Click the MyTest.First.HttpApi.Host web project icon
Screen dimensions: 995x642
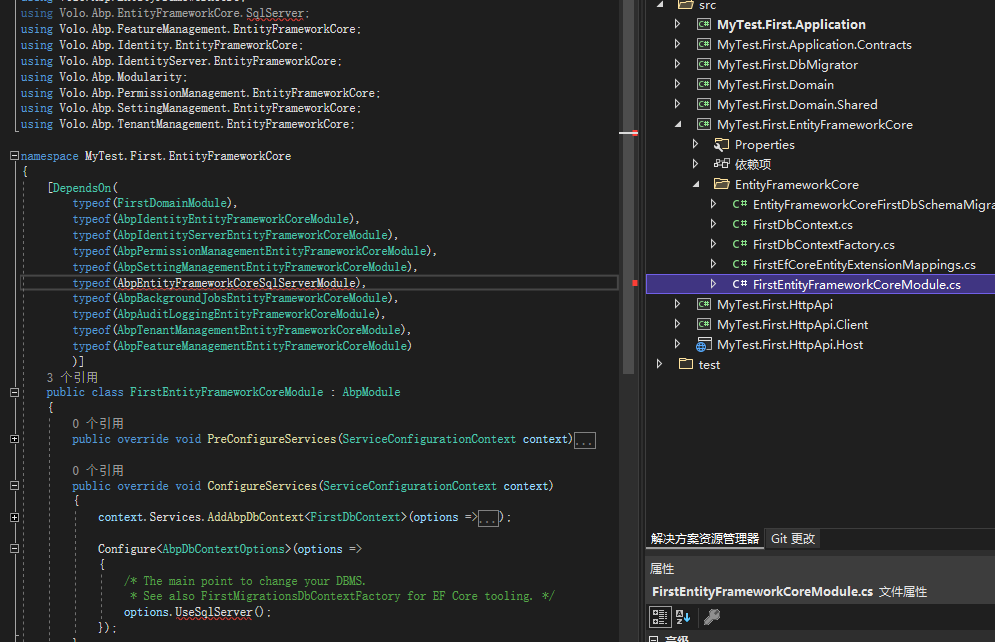703,344
